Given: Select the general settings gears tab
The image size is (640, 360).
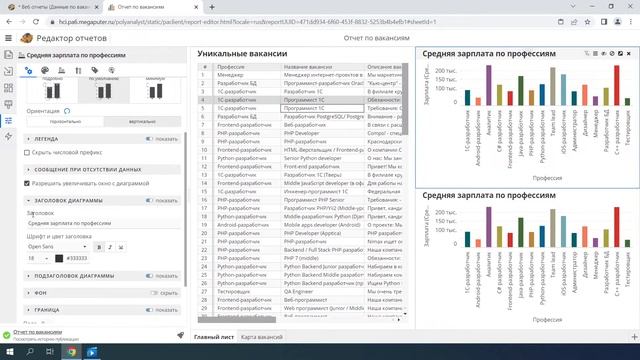Looking at the screenshot, I should coord(28,71).
